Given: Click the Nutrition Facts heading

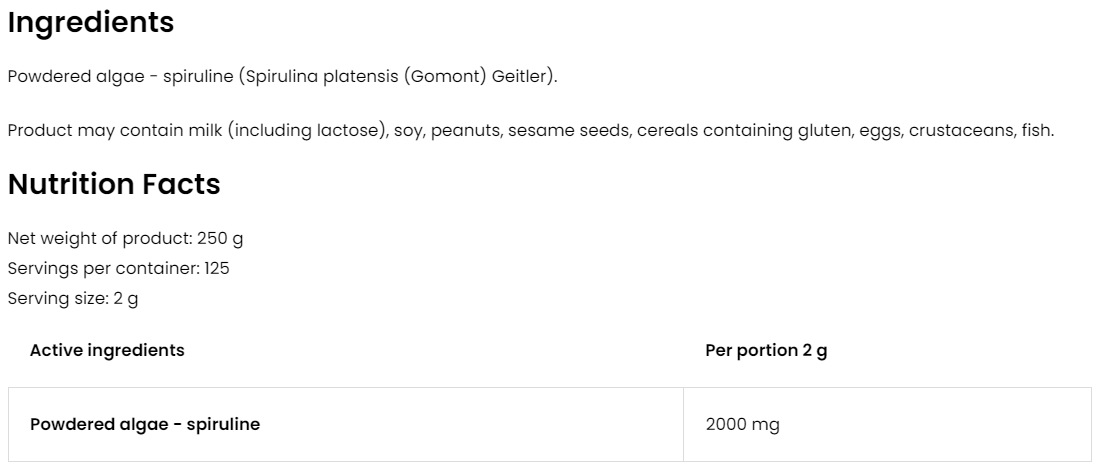Looking at the screenshot, I should click(113, 184).
